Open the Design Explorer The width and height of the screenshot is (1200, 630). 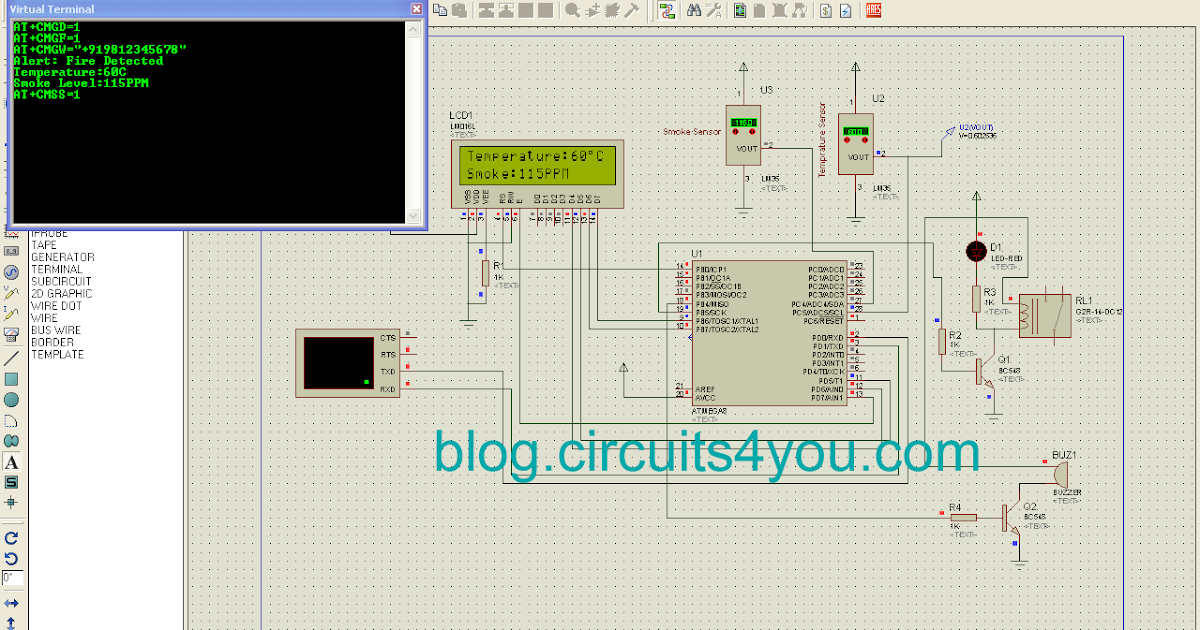click(740, 9)
